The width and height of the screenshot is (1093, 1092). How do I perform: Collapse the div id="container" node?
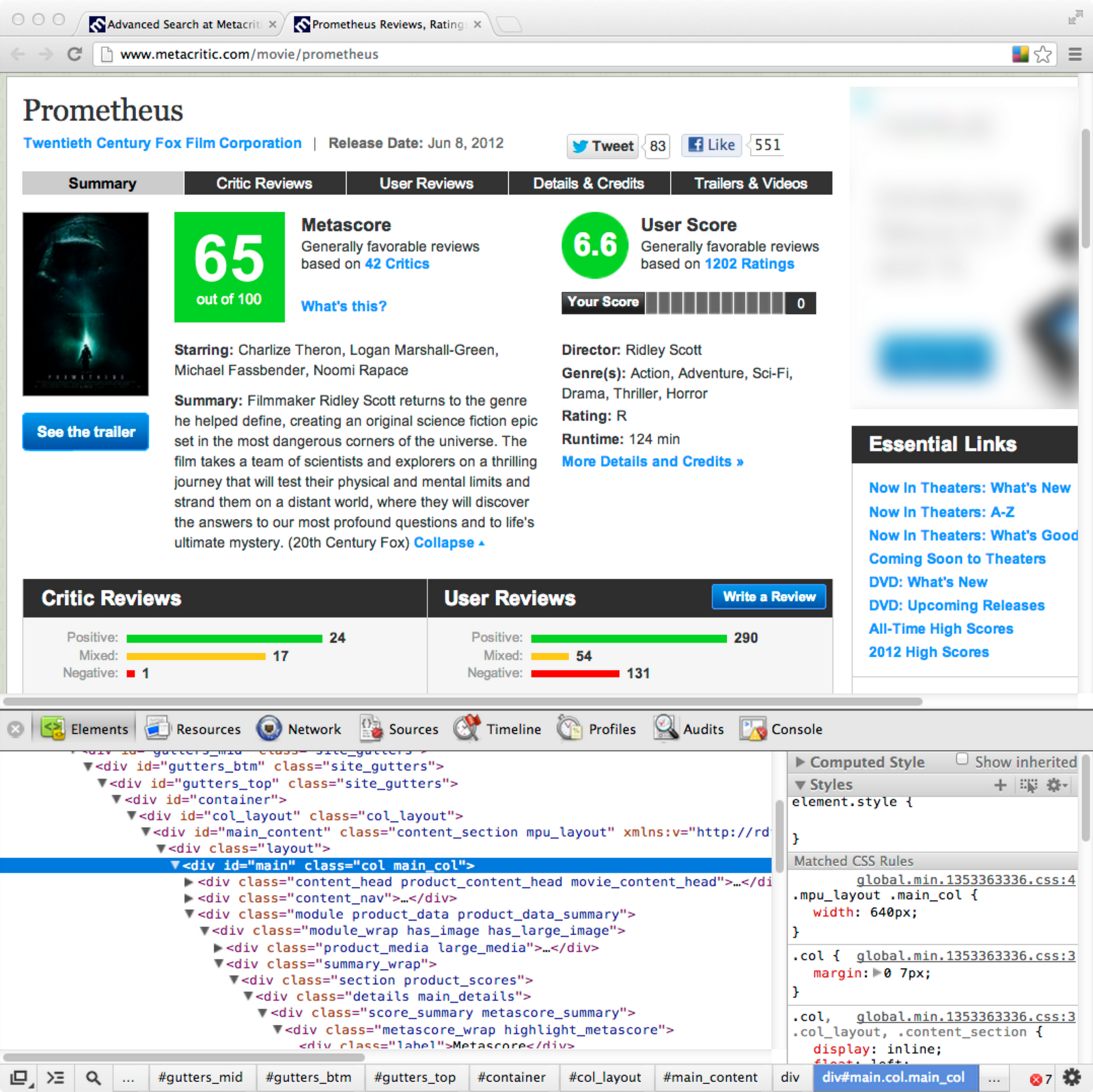point(117,800)
